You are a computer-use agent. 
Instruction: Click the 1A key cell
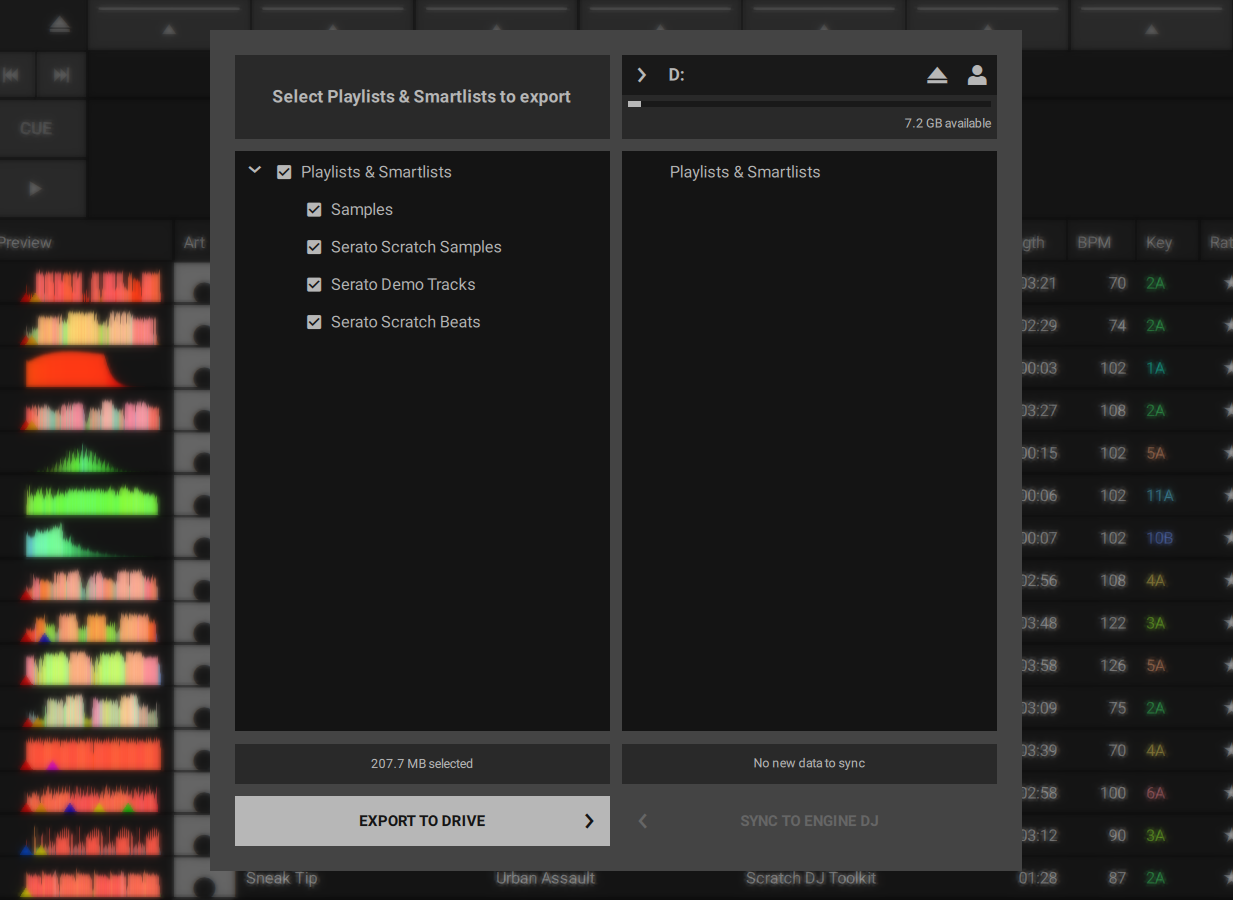coord(1155,368)
